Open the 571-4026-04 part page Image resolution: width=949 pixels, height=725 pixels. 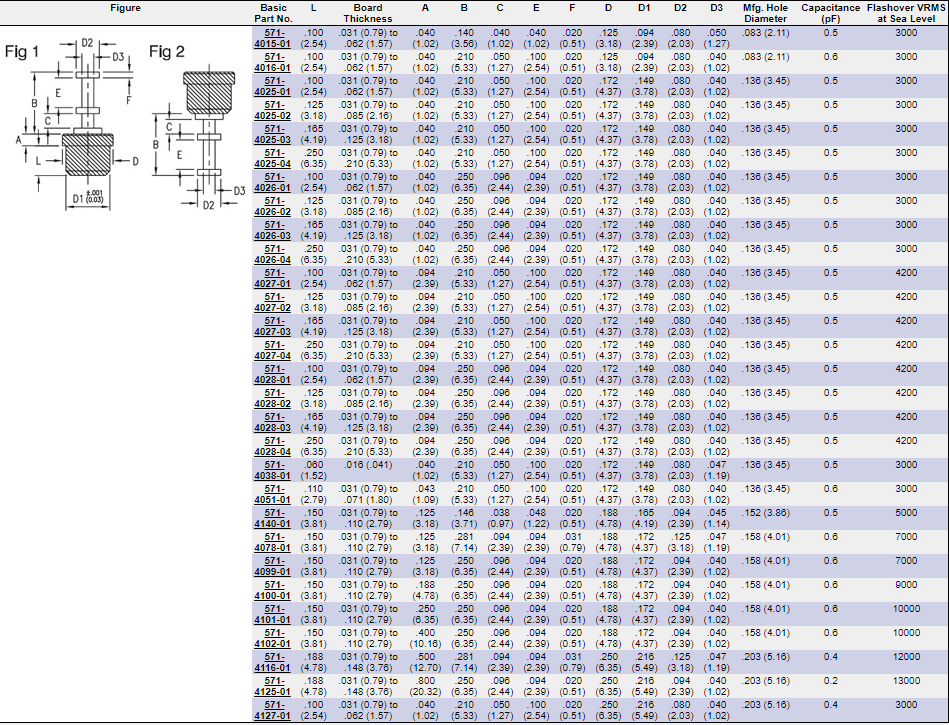coord(270,254)
